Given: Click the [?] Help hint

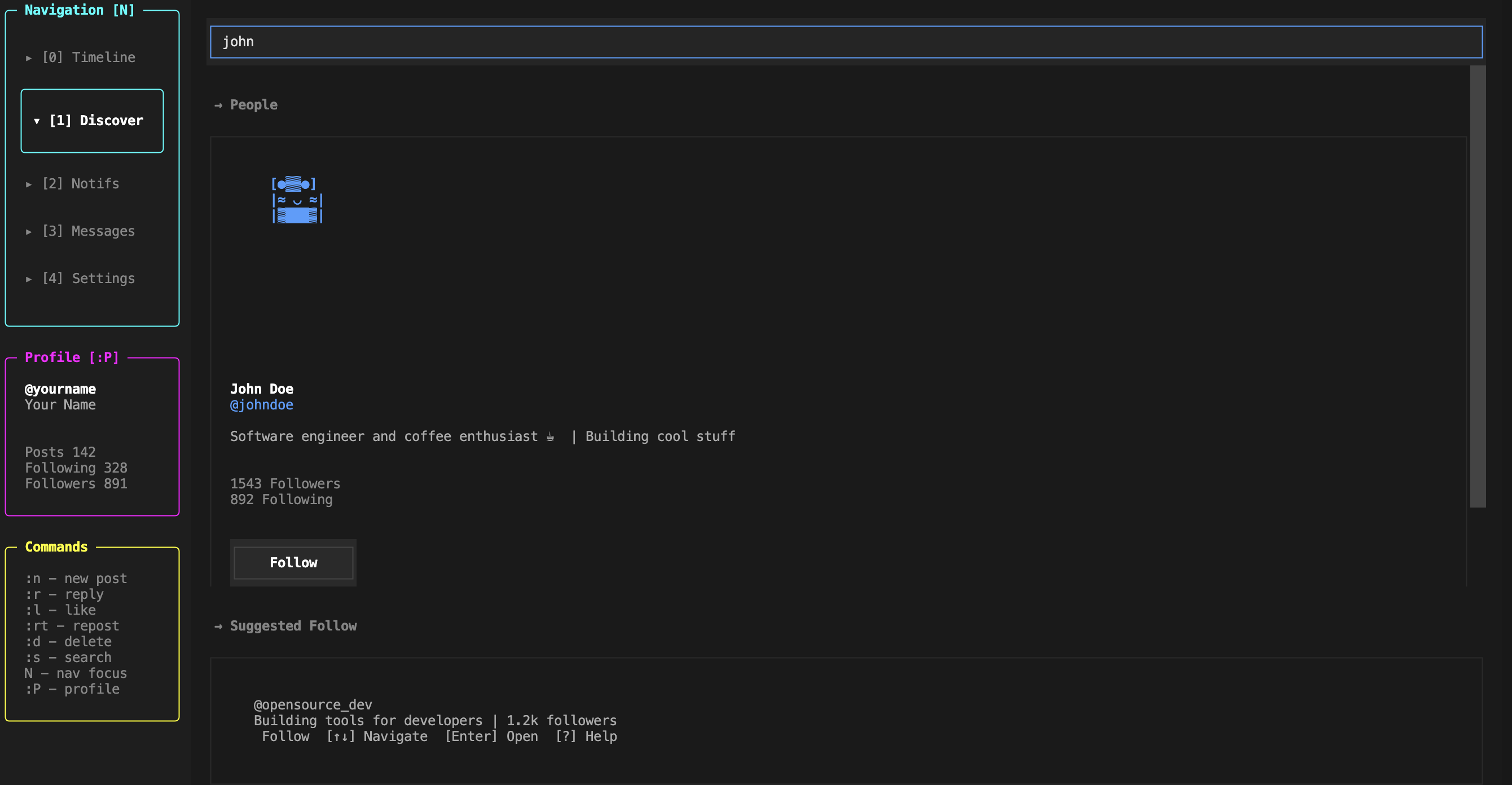Looking at the screenshot, I should tap(586, 737).
